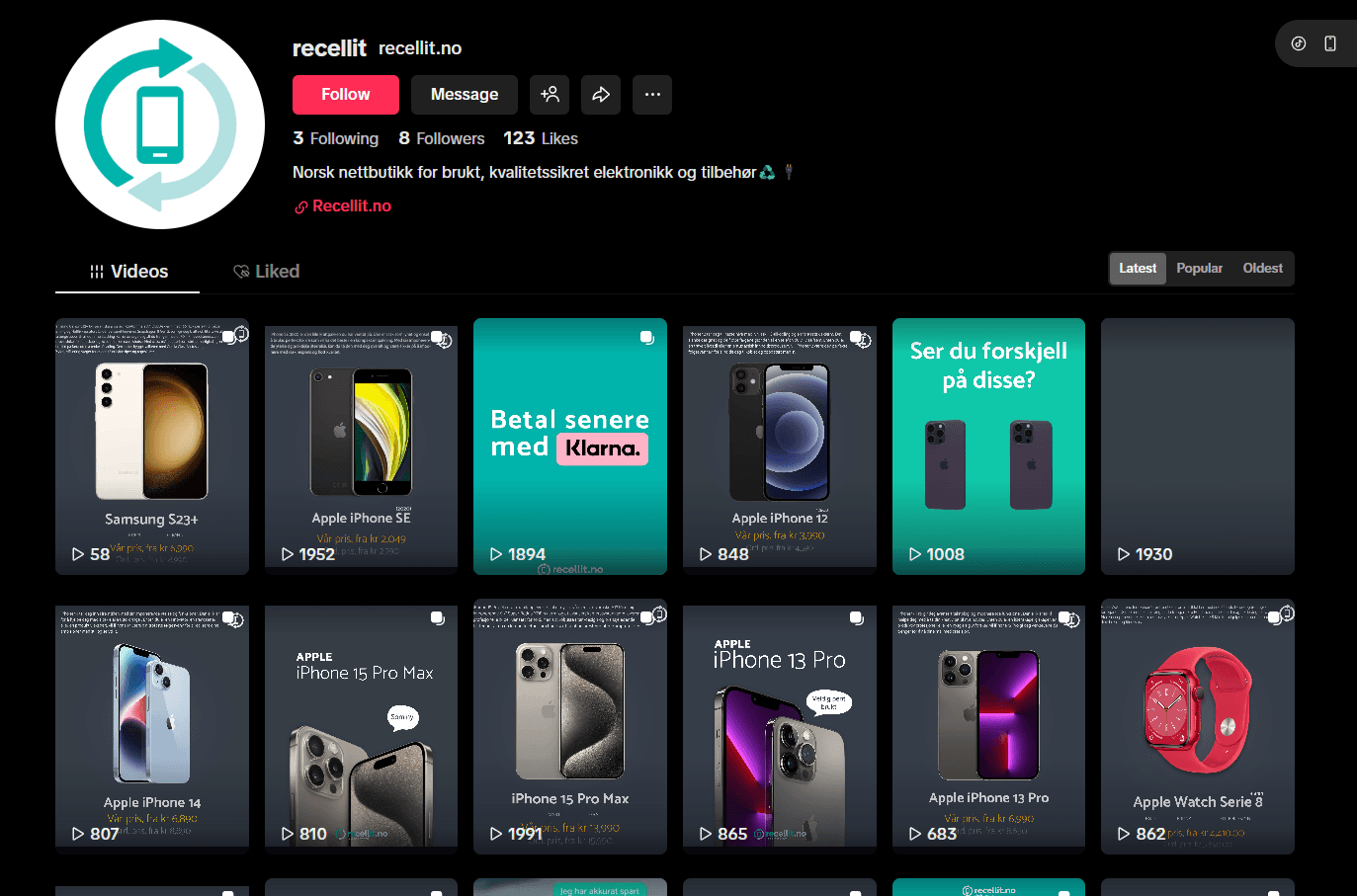This screenshot has width=1357, height=896.
Task: Open the Apple iPhone 13 Pro 865-view video
Action: pyautogui.click(x=780, y=727)
